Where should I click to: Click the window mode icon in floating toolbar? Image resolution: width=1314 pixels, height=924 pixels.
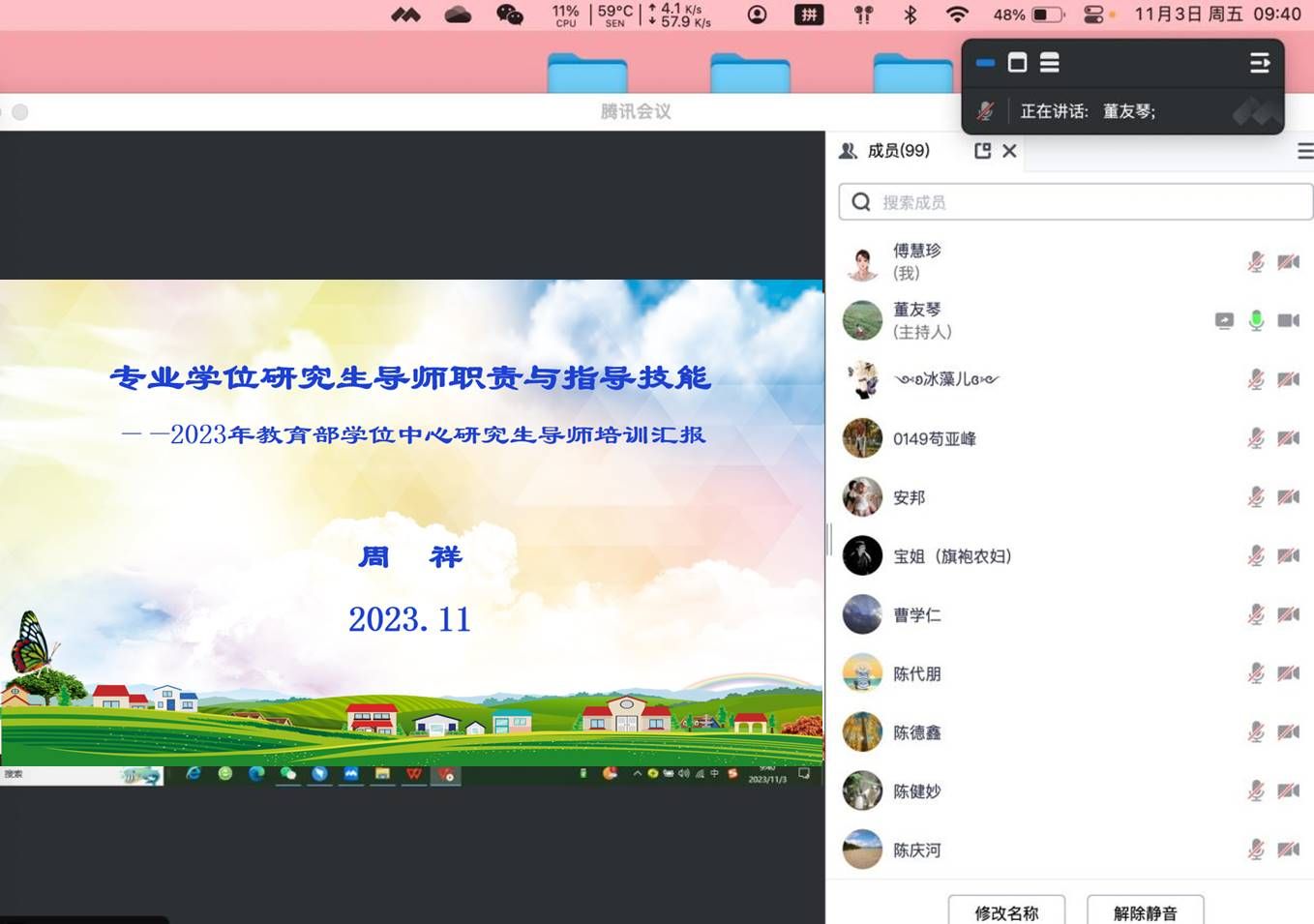pos(1017,62)
